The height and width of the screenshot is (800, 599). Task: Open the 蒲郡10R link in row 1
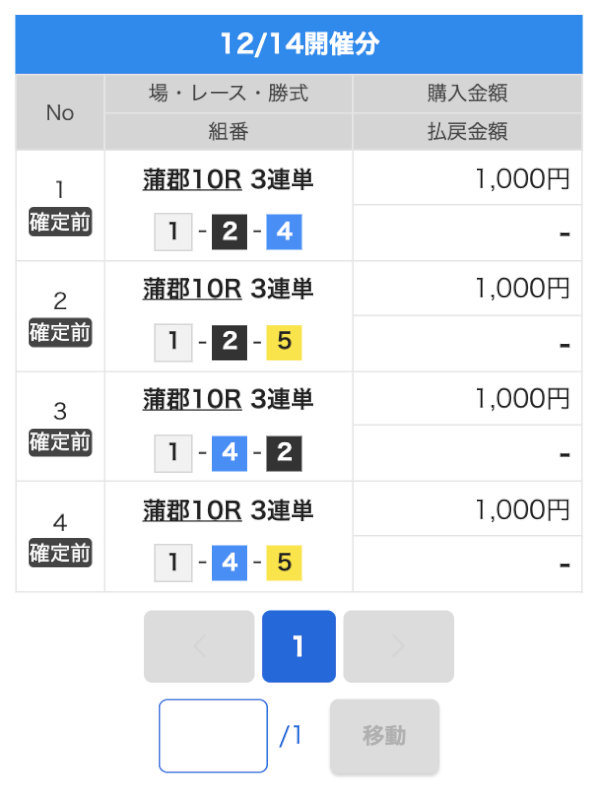(192, 180)
